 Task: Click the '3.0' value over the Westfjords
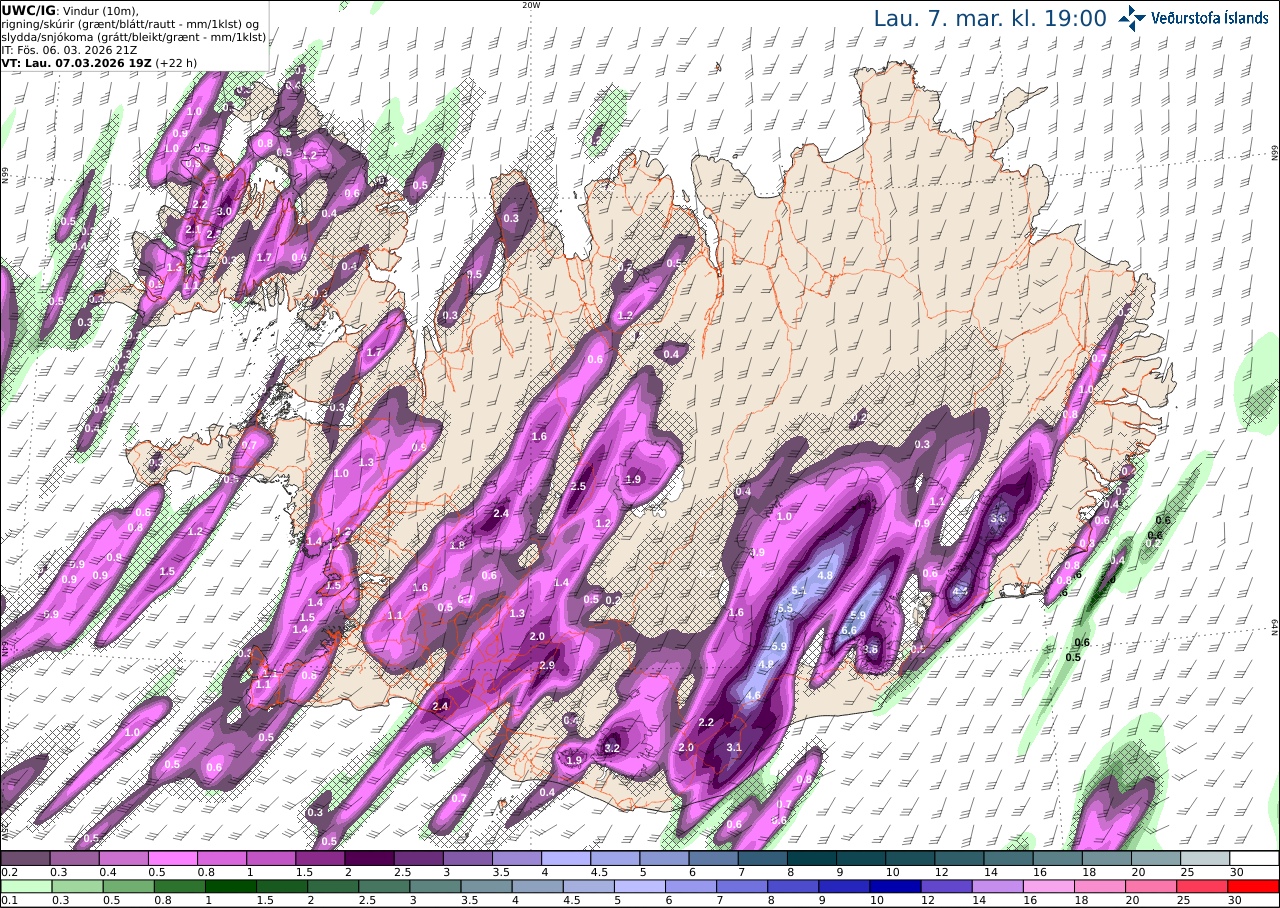pyautogui.click(x=224, y=211)
